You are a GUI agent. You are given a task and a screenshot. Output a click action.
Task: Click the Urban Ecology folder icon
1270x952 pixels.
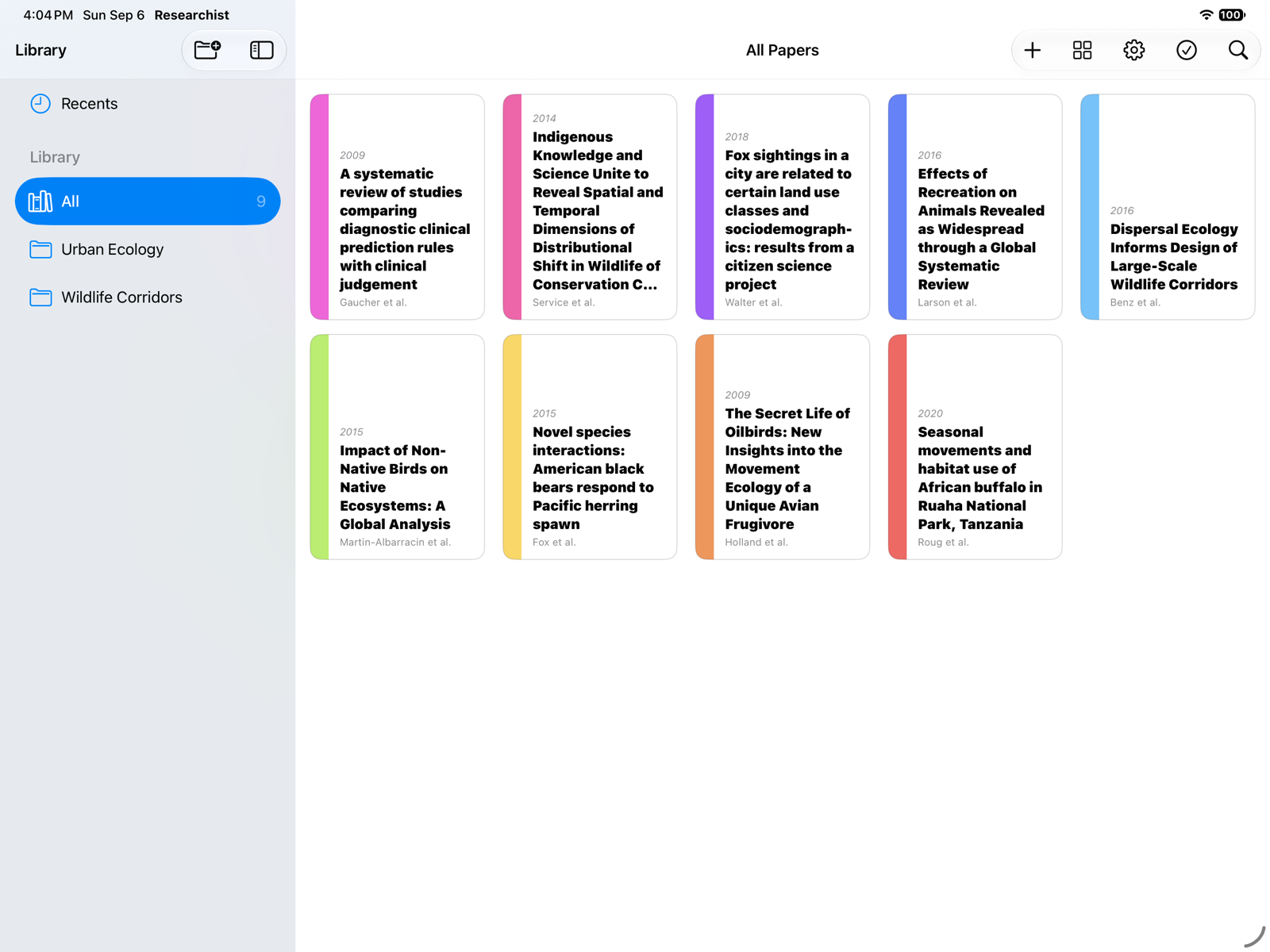40,249
